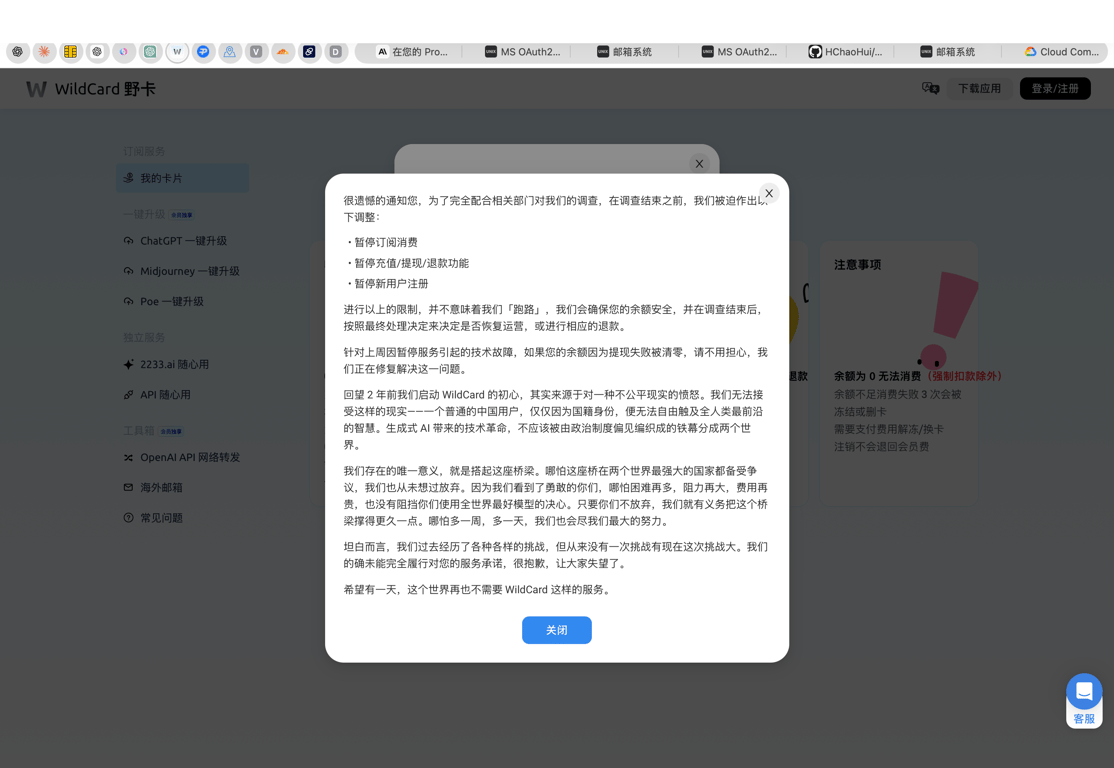1114x768 pixels.
Task: Click the 暂停新用户注册 bullet text
Action: [391, 283]
